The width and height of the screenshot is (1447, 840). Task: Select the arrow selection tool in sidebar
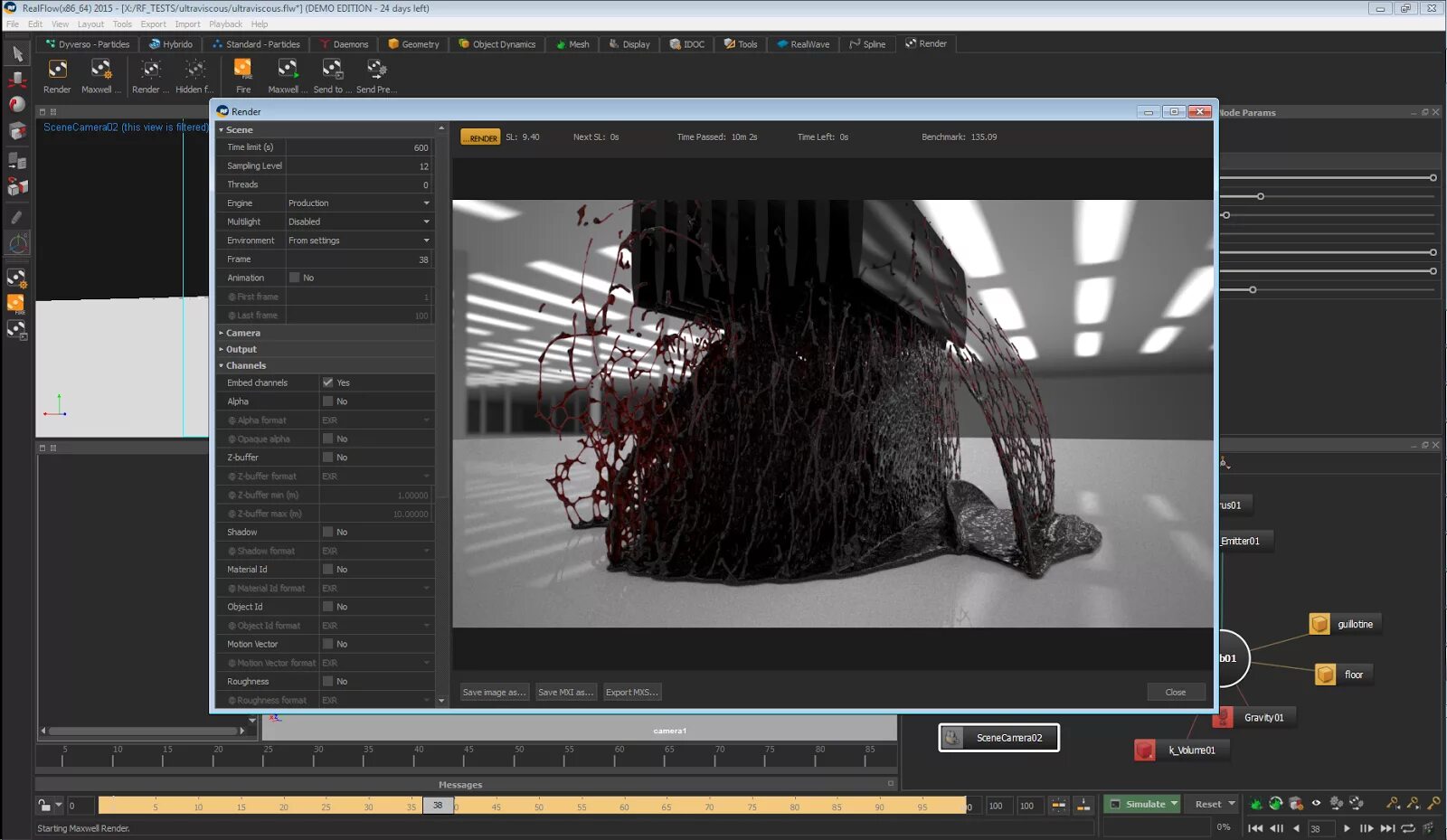point(17,54)
